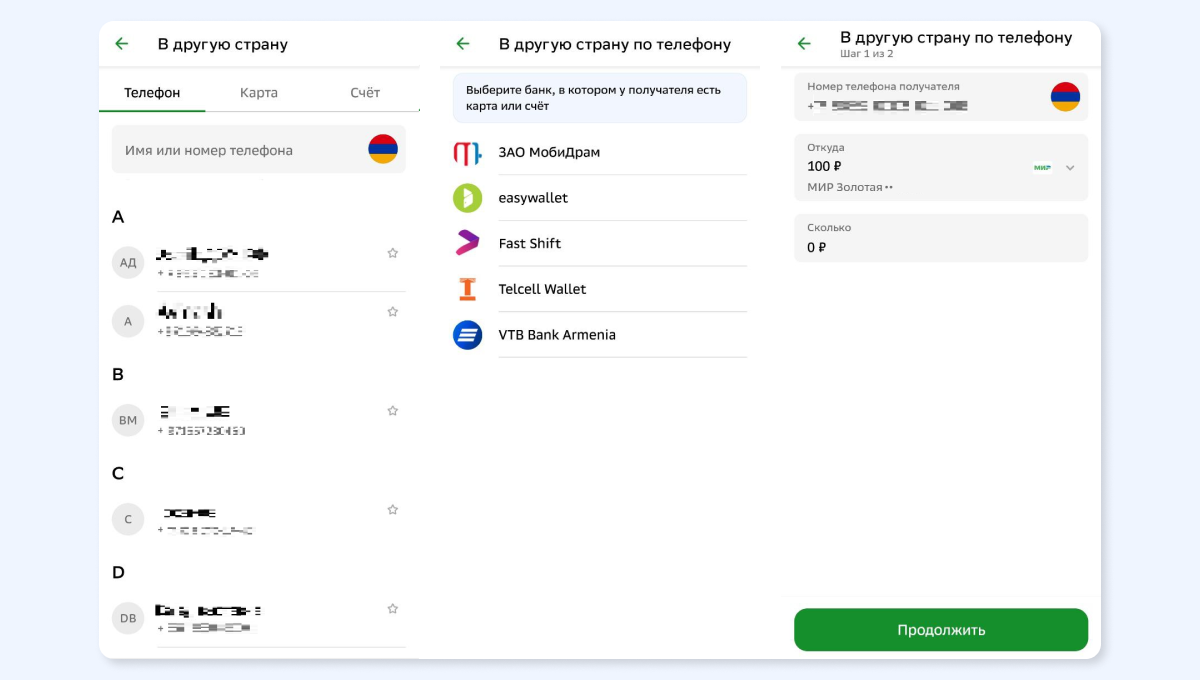Star the BM contact as favorite
The height and width of the screenshot is (680, 1200).
click(393, 411)
